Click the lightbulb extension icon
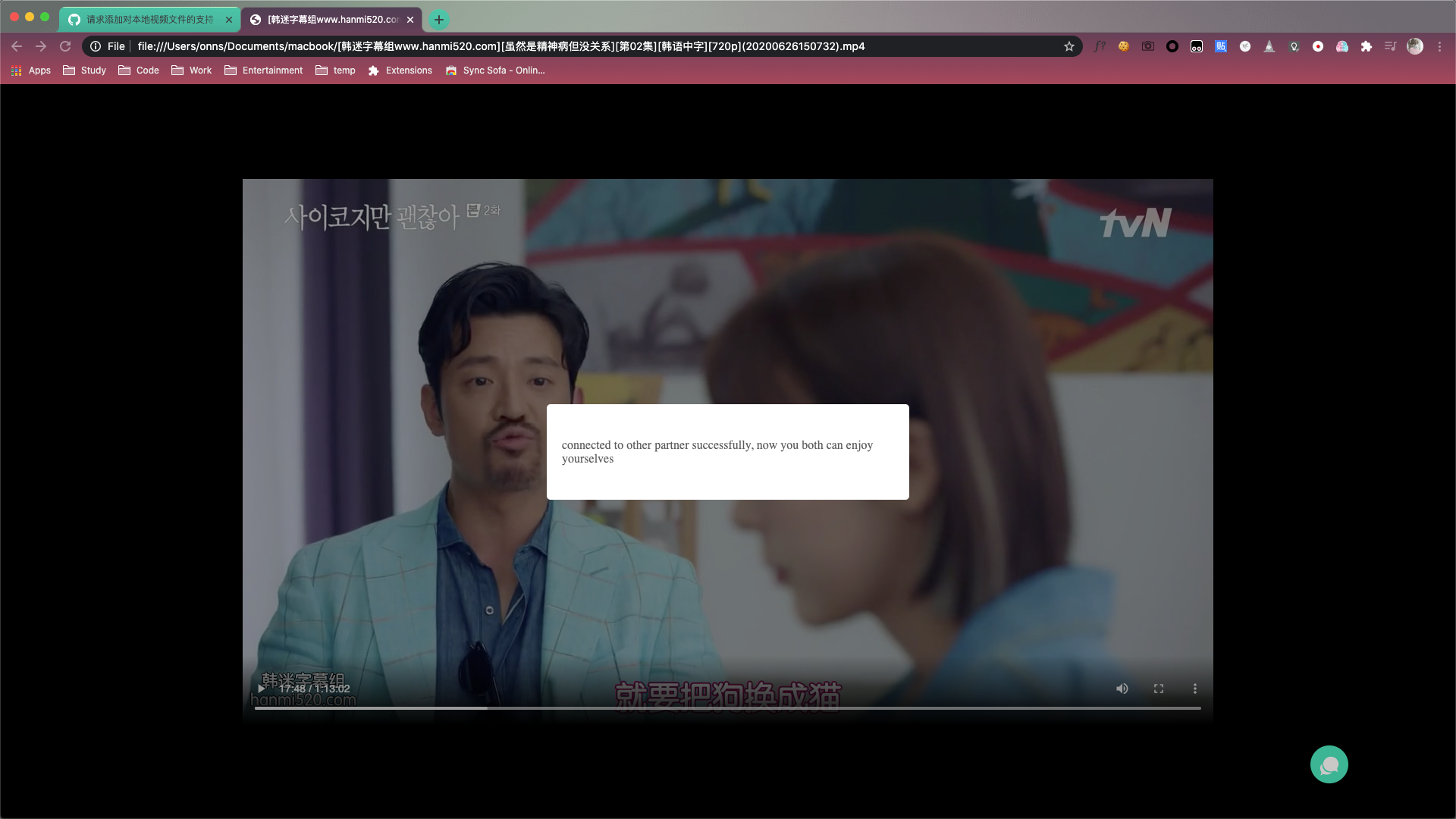Screen dimensions: 1456x819 (x=1294, y=46)
